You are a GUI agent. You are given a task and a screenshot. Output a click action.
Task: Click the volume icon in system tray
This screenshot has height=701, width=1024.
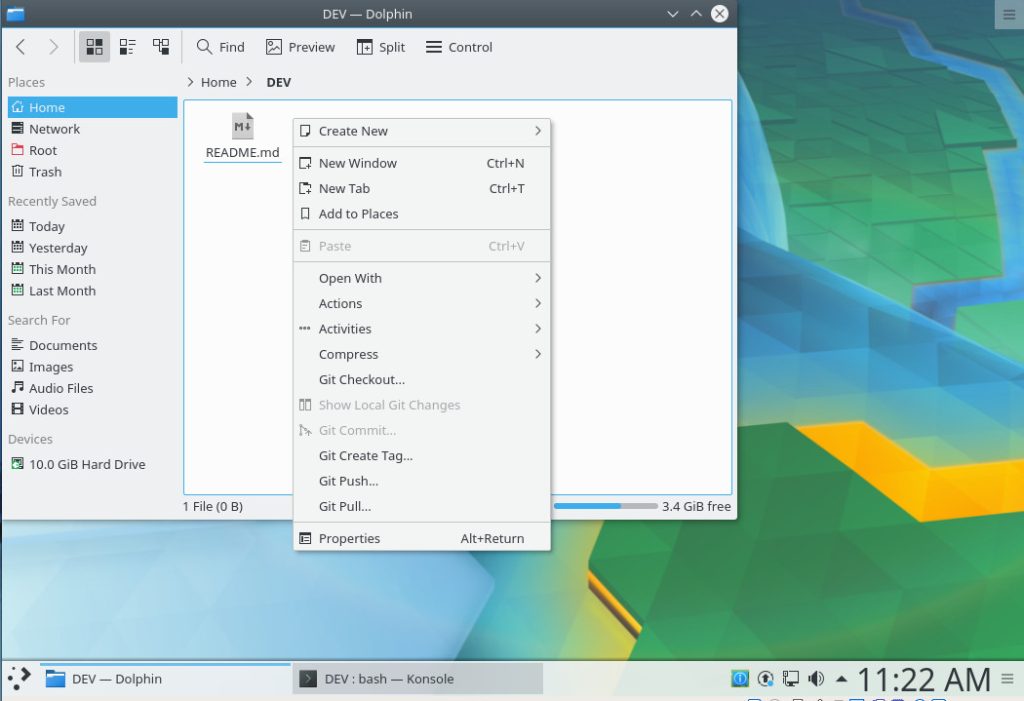coord(816,679)
